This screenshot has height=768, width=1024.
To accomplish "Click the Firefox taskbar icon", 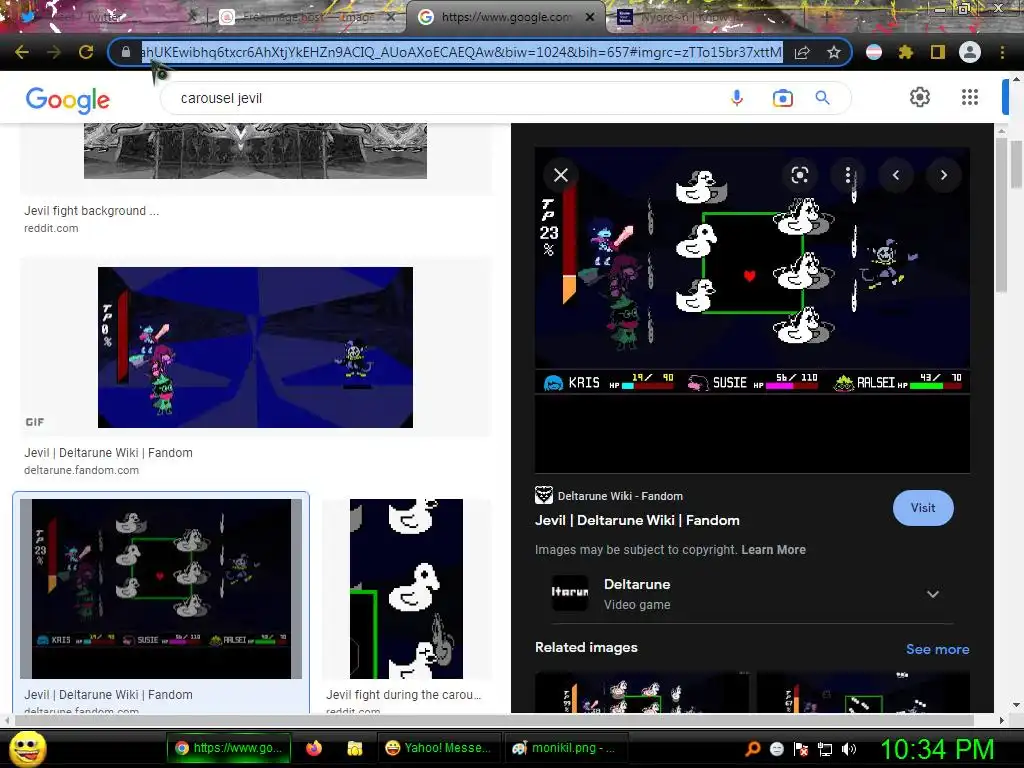I will pos(314,748).
